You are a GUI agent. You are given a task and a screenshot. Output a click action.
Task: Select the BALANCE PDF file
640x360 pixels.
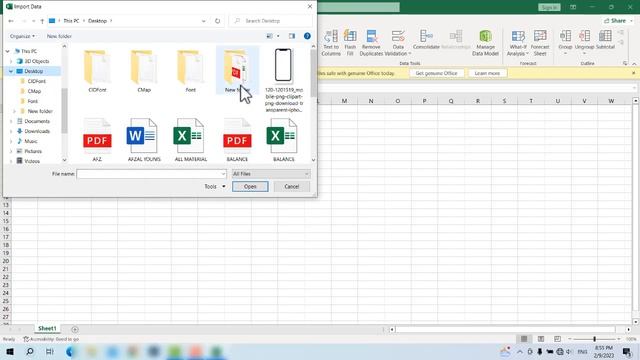[x=237, y=140]
